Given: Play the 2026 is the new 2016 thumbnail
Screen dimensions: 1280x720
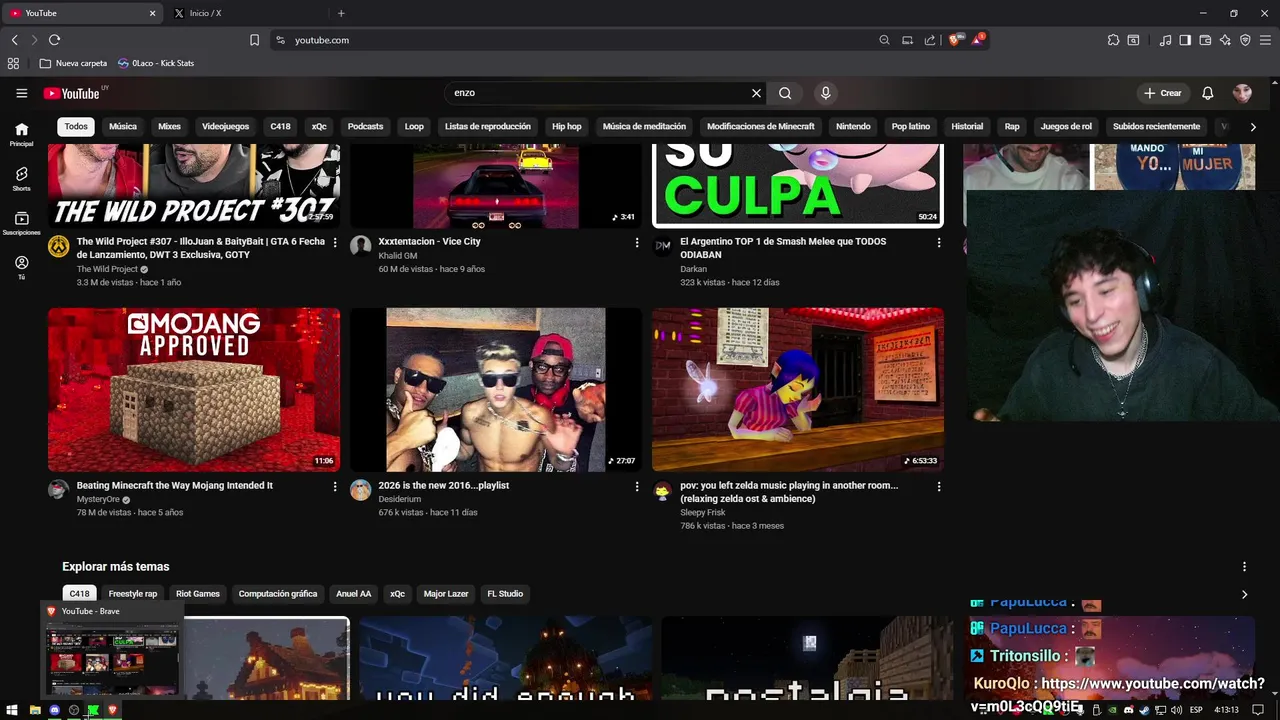Looking at the screenshot, I should click(496, 389).
